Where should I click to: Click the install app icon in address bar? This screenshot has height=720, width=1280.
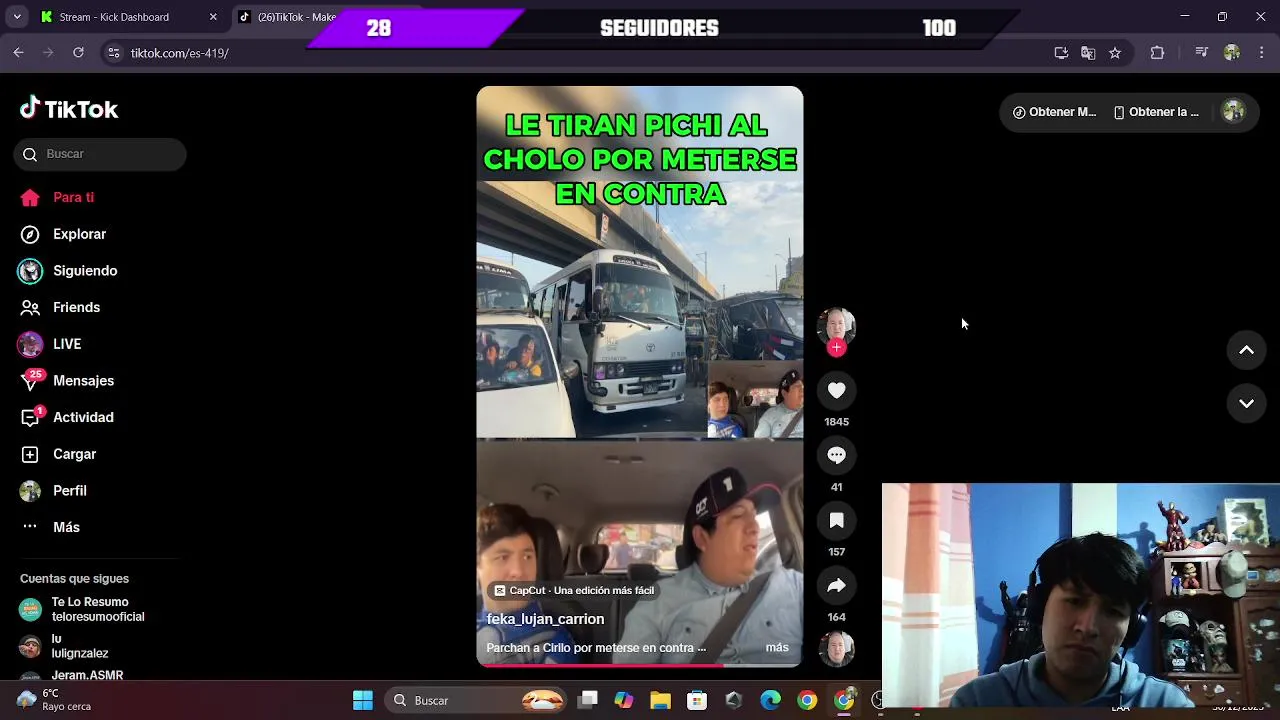1061,53
